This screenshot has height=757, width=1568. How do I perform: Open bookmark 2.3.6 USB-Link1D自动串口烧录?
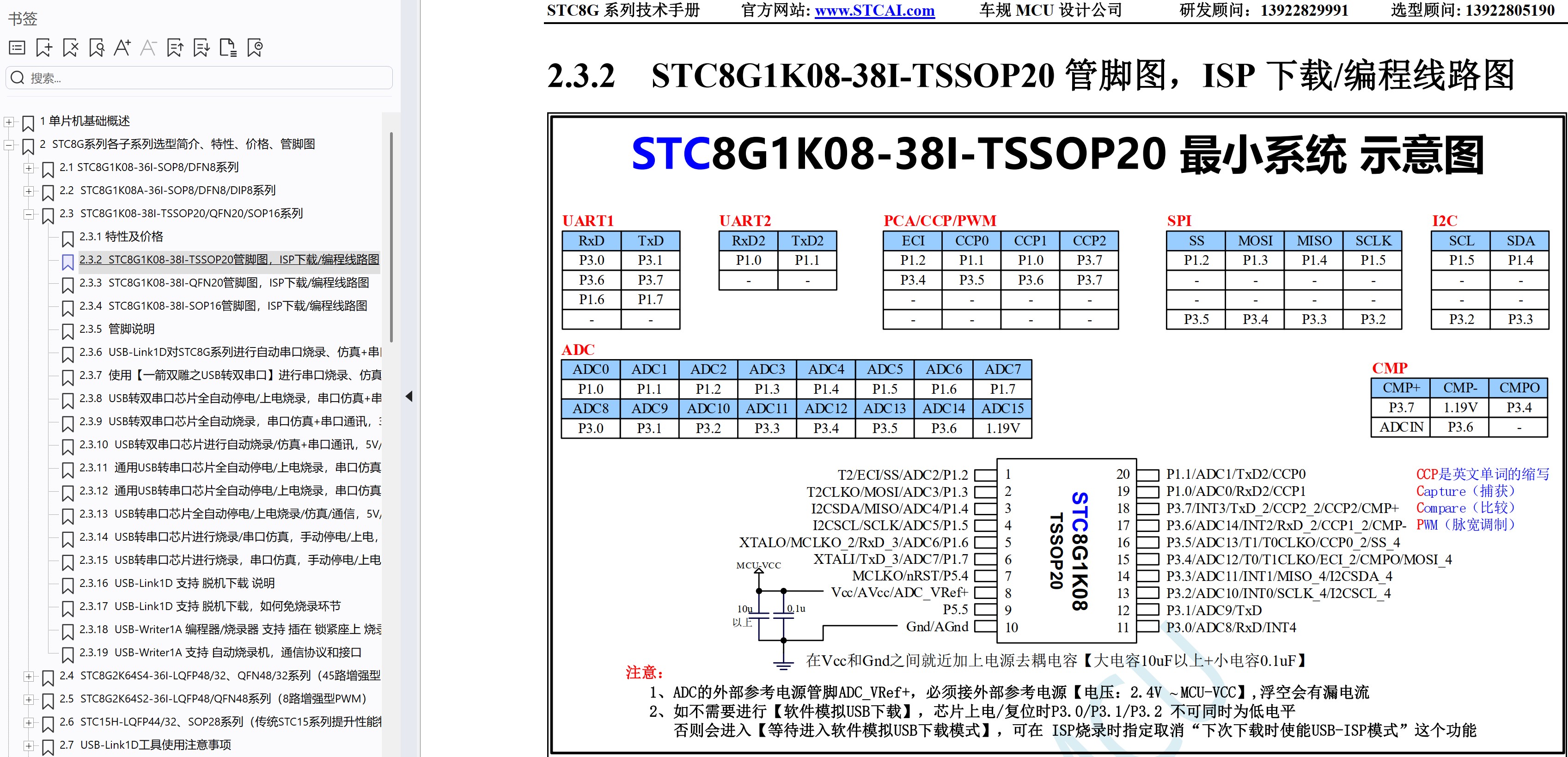[230, 352]
